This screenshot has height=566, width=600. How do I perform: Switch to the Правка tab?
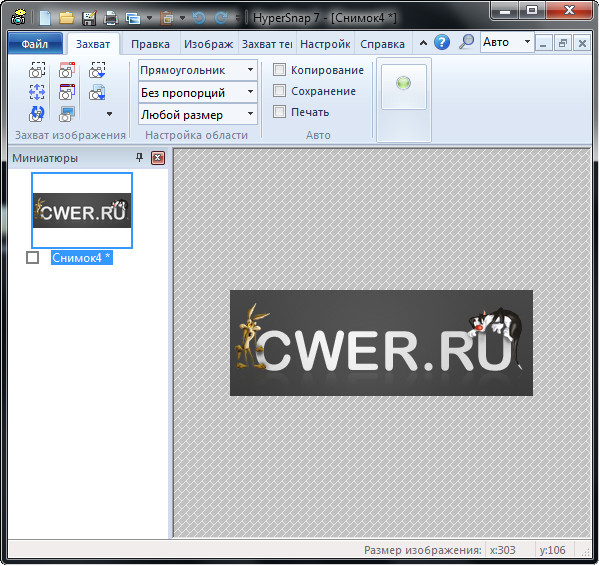click(150, 44)
